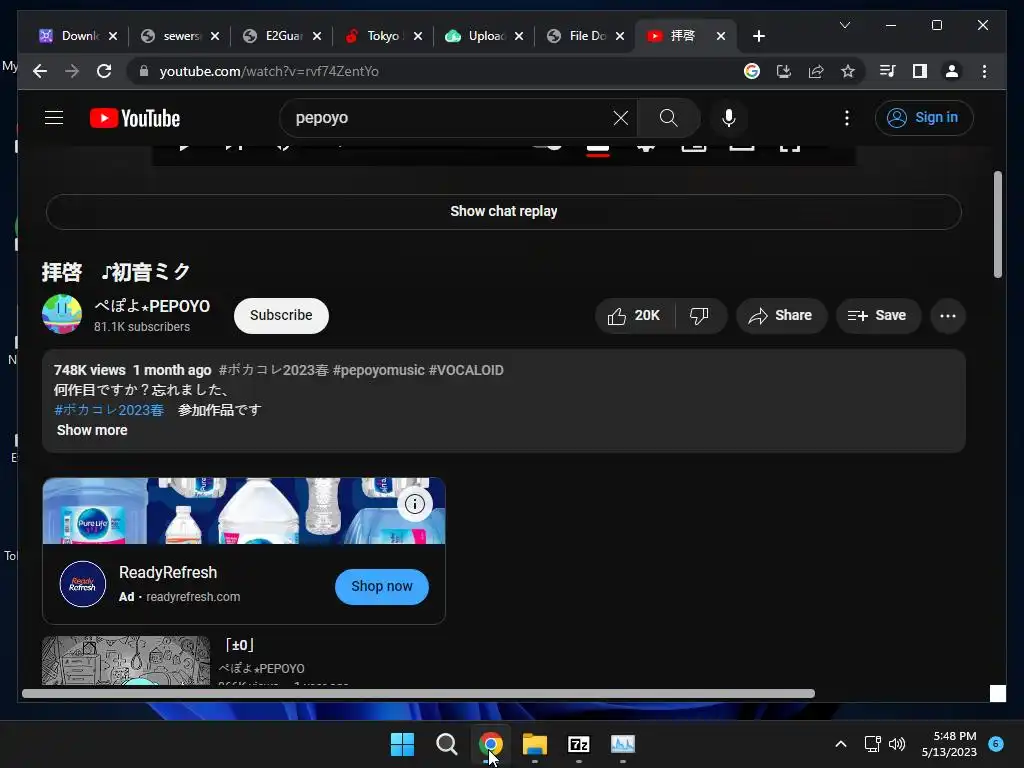Like the video with 20K thumbs-up

(x=634, y=316)
